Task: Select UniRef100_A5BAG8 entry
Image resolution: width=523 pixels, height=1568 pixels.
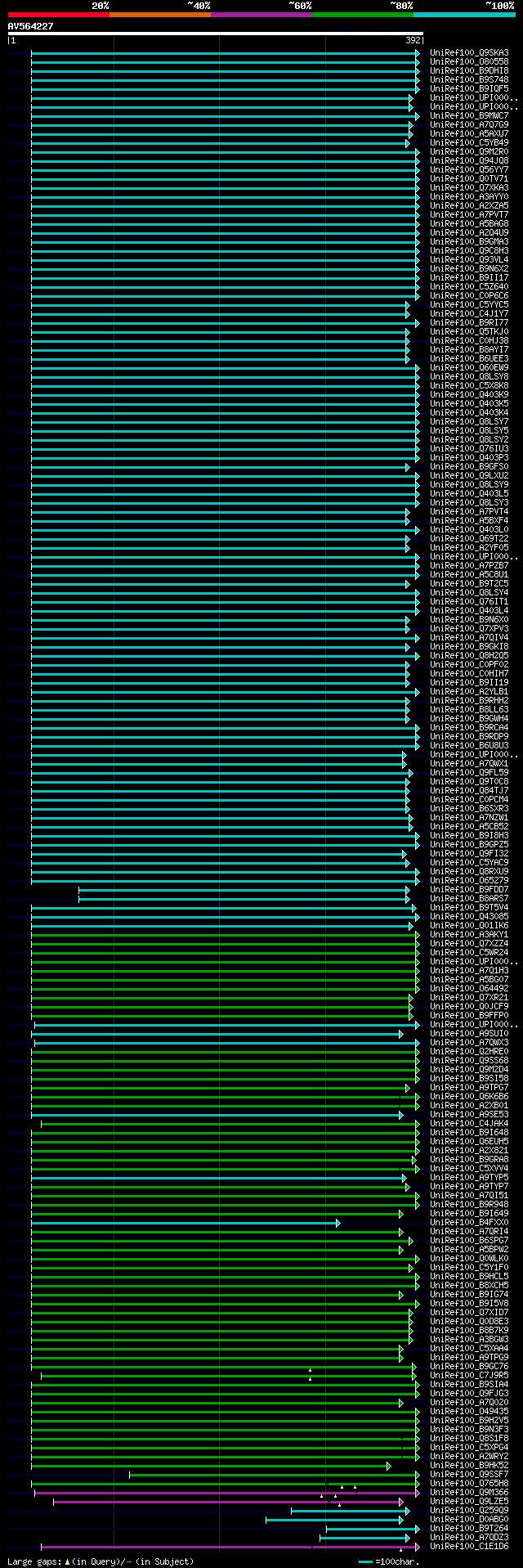Action: coord(469,223)
